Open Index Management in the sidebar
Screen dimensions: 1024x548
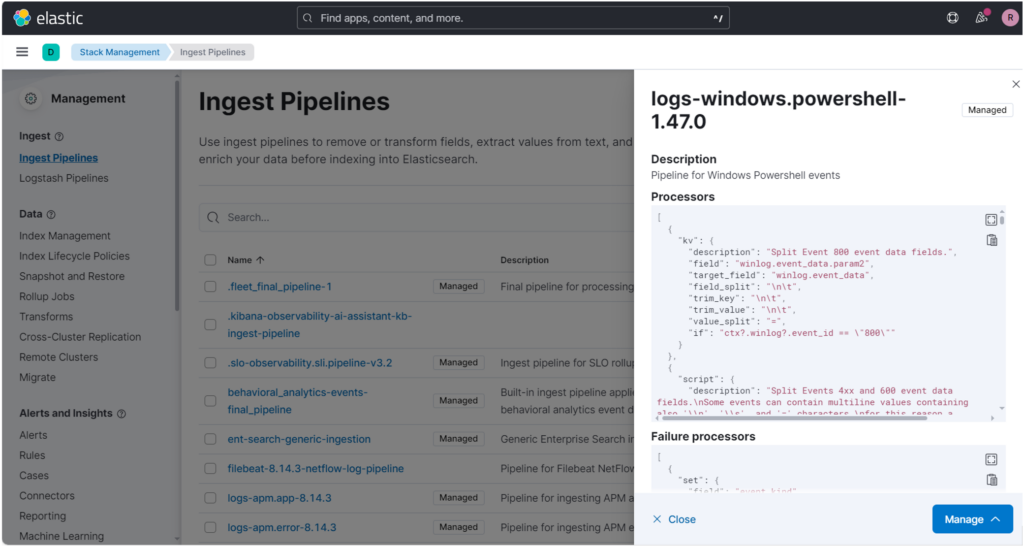point(65,236)
